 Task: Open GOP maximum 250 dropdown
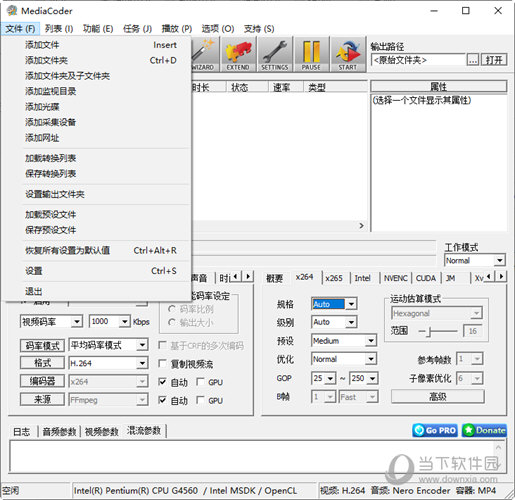point(372,378)
